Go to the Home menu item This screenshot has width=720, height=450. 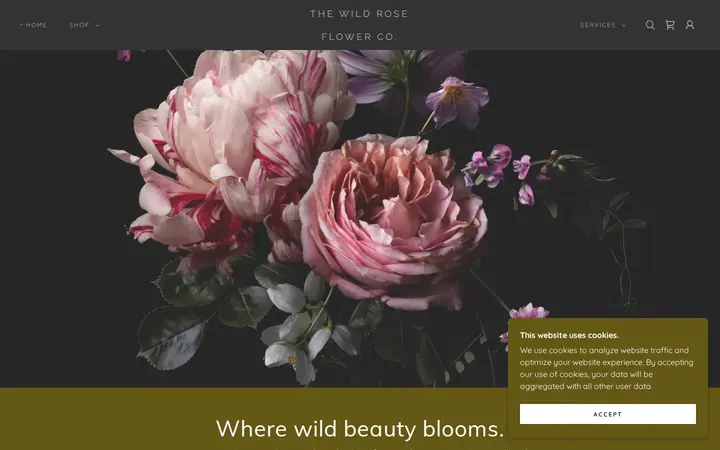[x=34, y=25]
